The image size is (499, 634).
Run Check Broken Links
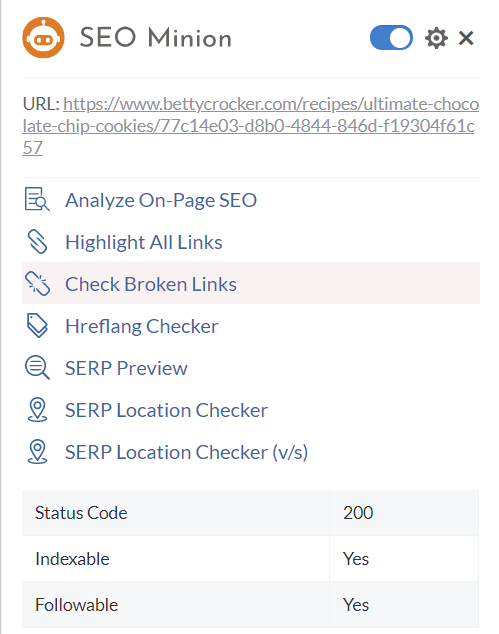tap(151, 284)
